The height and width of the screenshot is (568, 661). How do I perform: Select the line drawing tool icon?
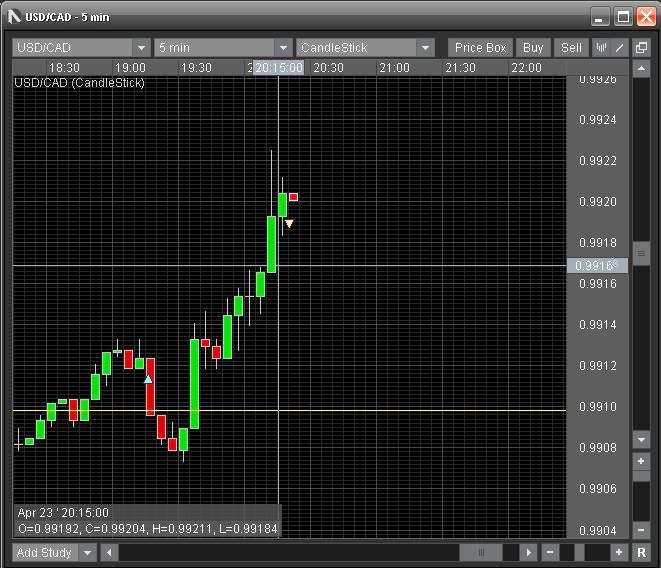[620, 48]
